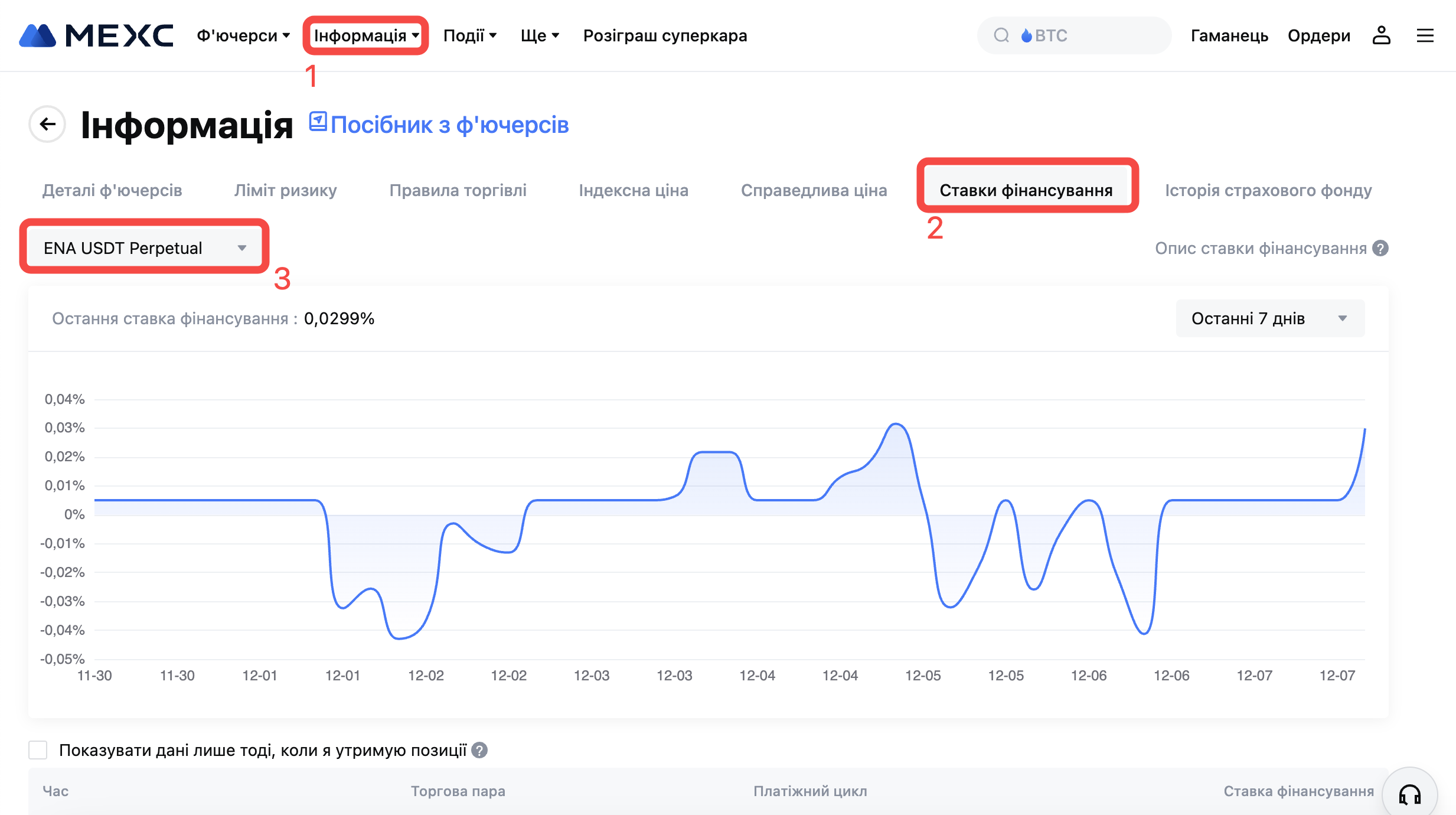The height and width of the screenshot is (815, 1456).
Task: Click the Ордери link
Action: point(1318,35)
